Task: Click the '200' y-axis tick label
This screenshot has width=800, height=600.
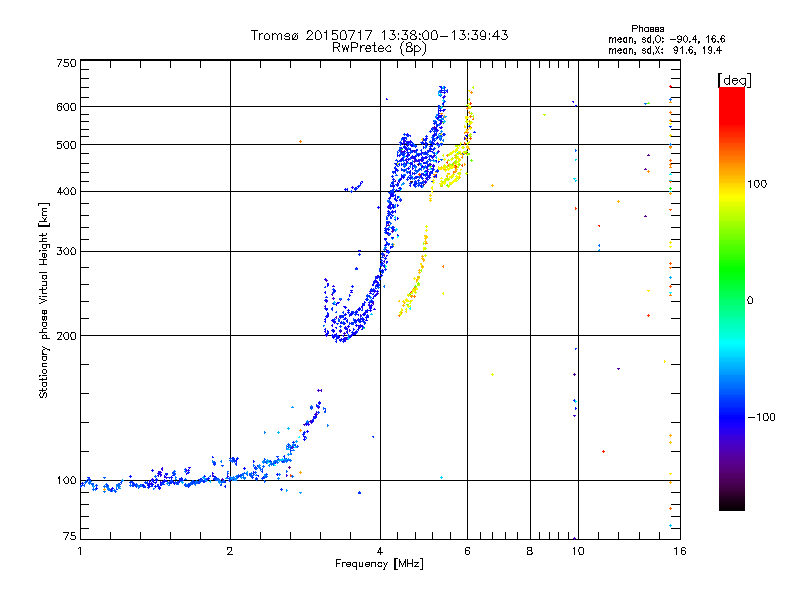Action: (x=66, y=336)
